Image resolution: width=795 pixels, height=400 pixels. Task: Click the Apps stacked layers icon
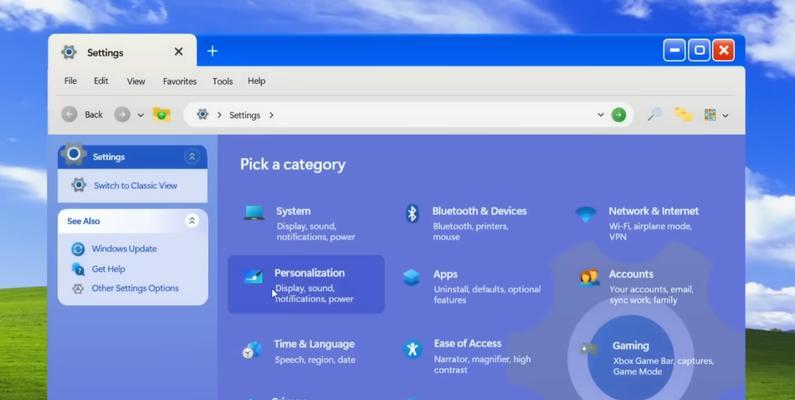pyautogui.click(x=411, y=277)
